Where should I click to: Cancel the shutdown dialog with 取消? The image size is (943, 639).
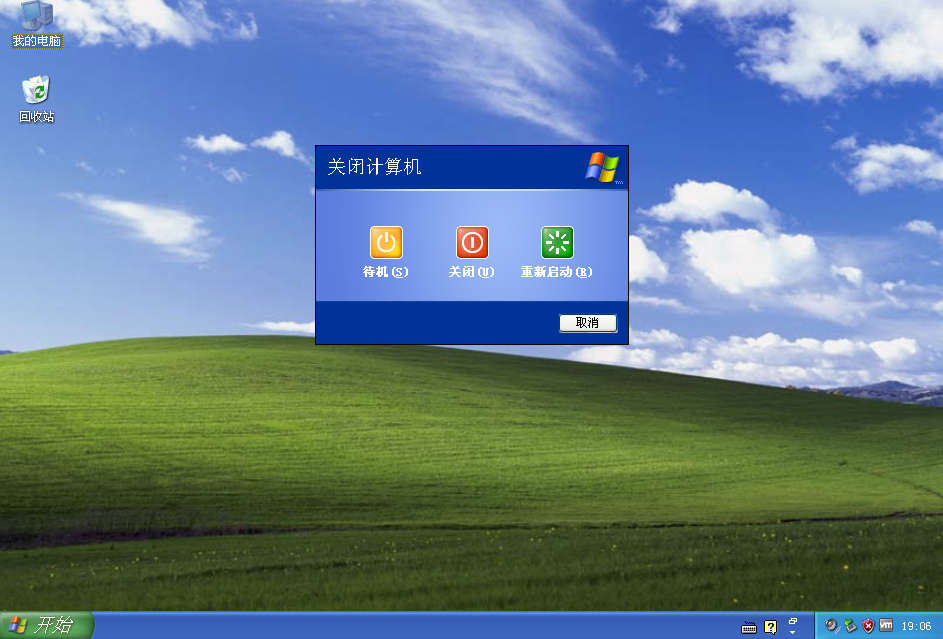pyautogui.click(x=588, y=323)
